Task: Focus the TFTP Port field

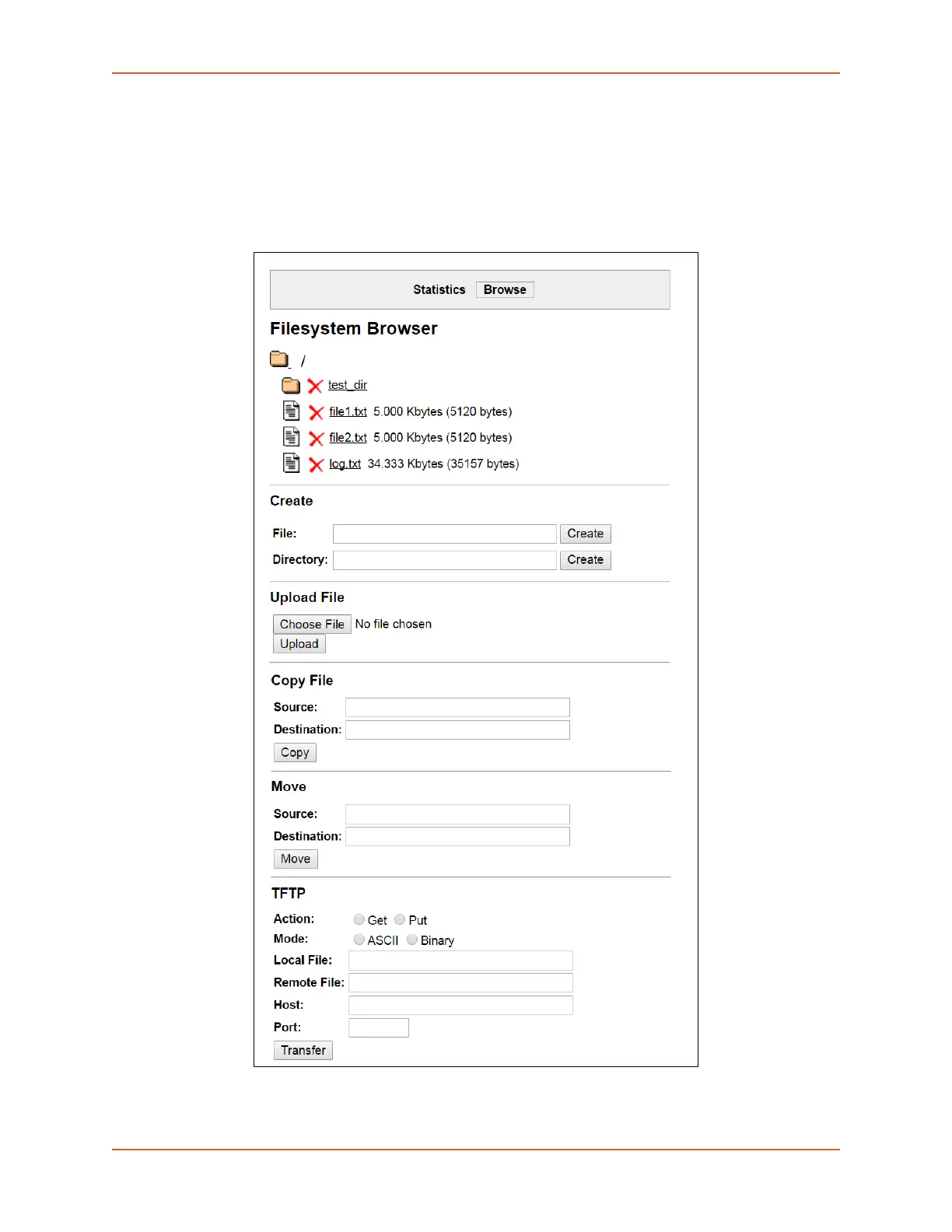Action: pyautogui.click(x=379, y=1027)
